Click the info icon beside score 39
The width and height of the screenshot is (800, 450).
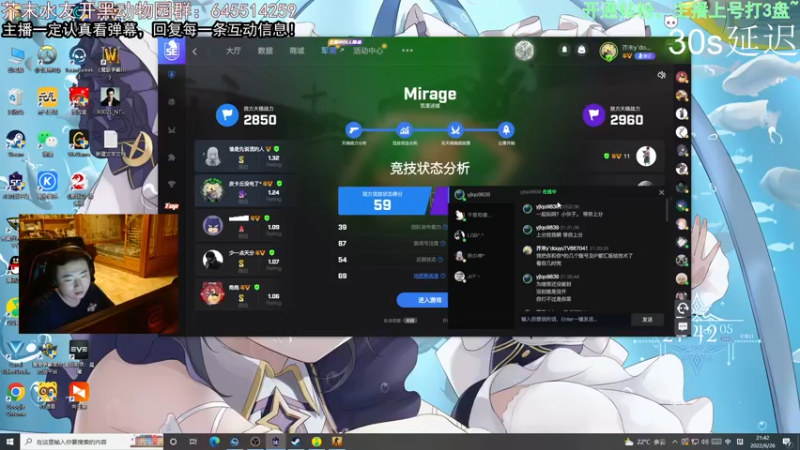(445, 228)
